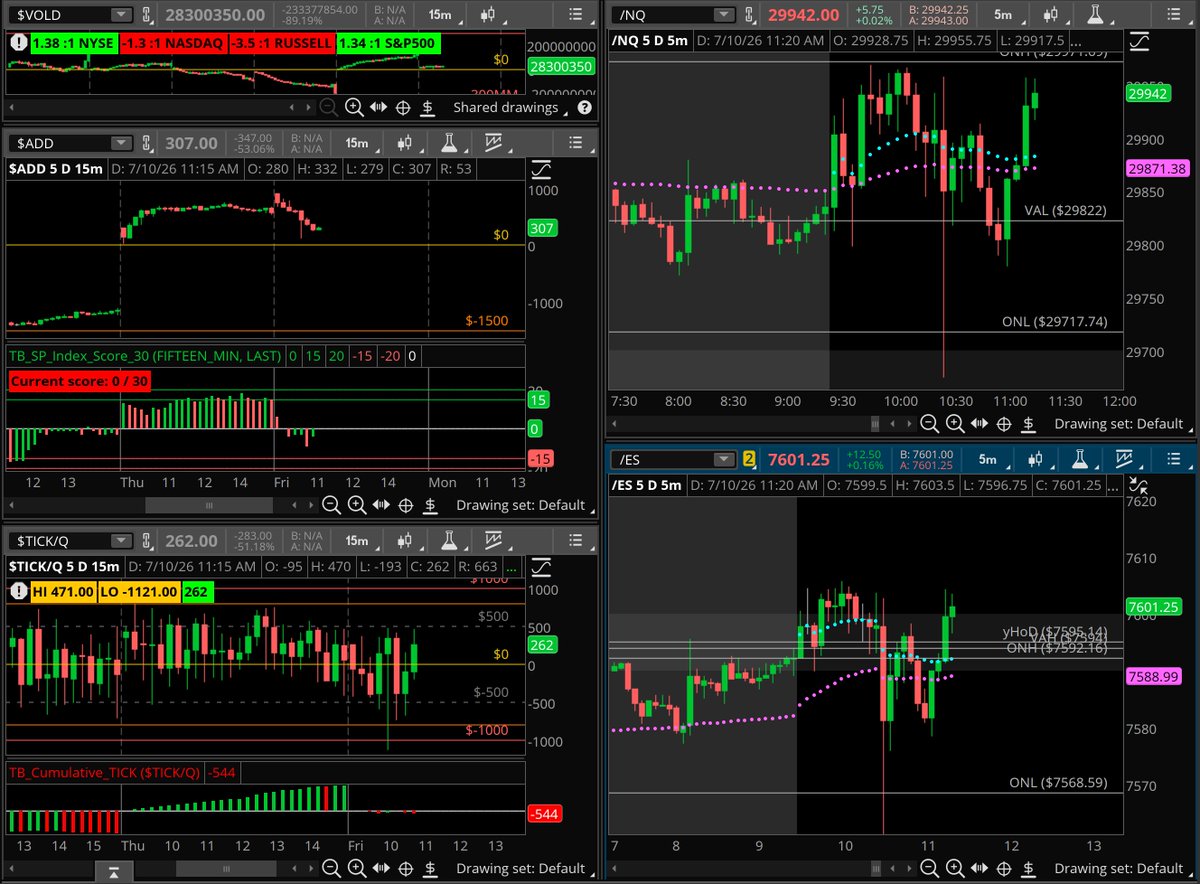This screenshot has width=1200, height=884.
Task: Toggle the link chain next to /NQ symbol
Action: [x=751, y=15]
